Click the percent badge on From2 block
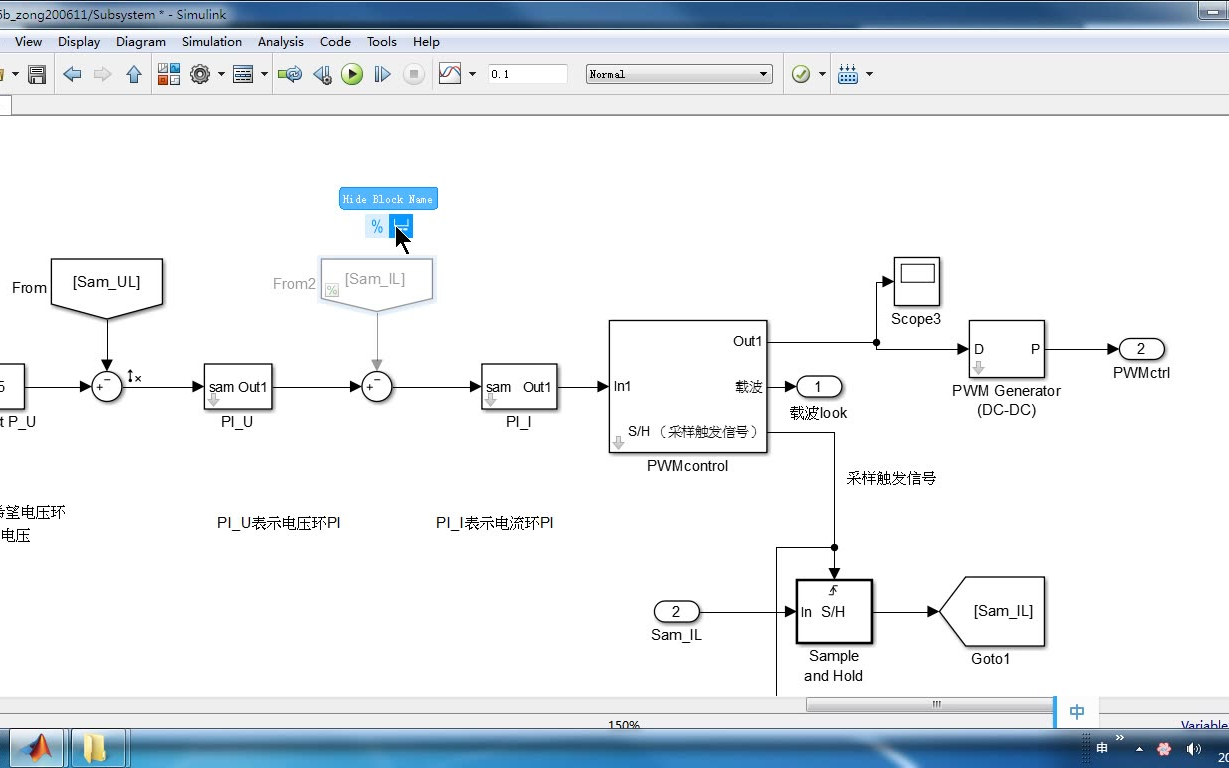The width and height of the screenshot is (1229, 768). (x=332, y=290)
